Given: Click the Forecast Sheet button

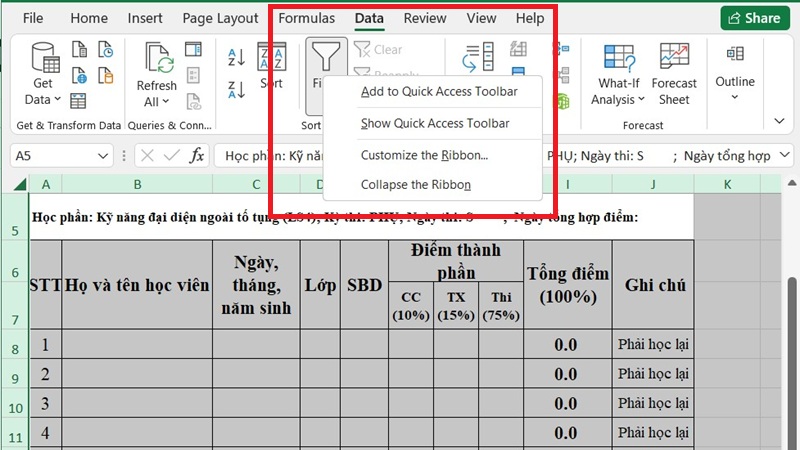Looking at the screenshot, I should [674, 74].
